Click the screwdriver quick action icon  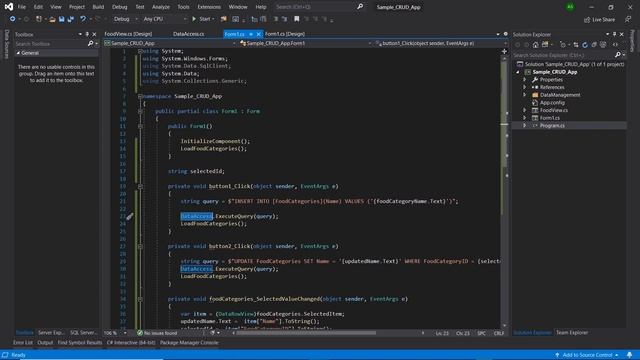click(x=130, y=217)
